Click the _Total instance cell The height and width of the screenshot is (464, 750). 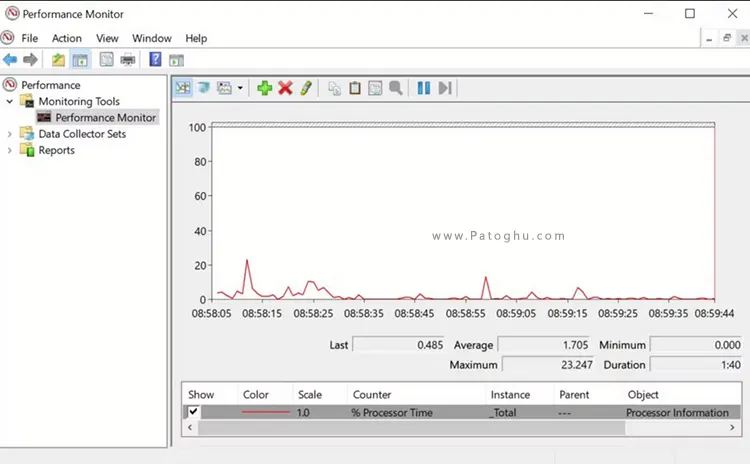(502, 412)
